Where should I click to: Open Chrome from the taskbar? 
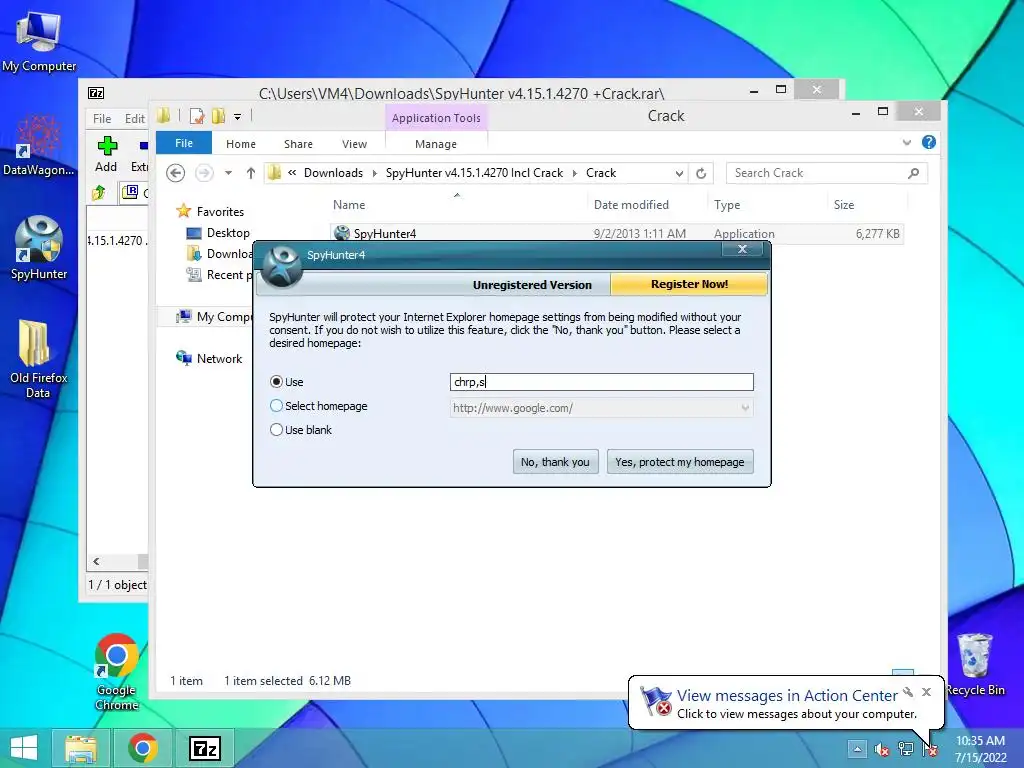pos(142,748)
